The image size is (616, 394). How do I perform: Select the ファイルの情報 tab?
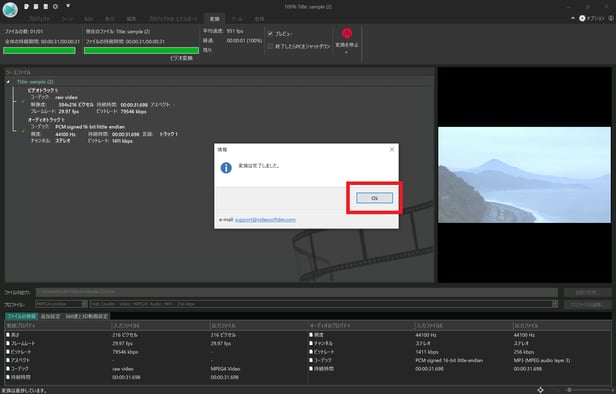click(21, 316)
